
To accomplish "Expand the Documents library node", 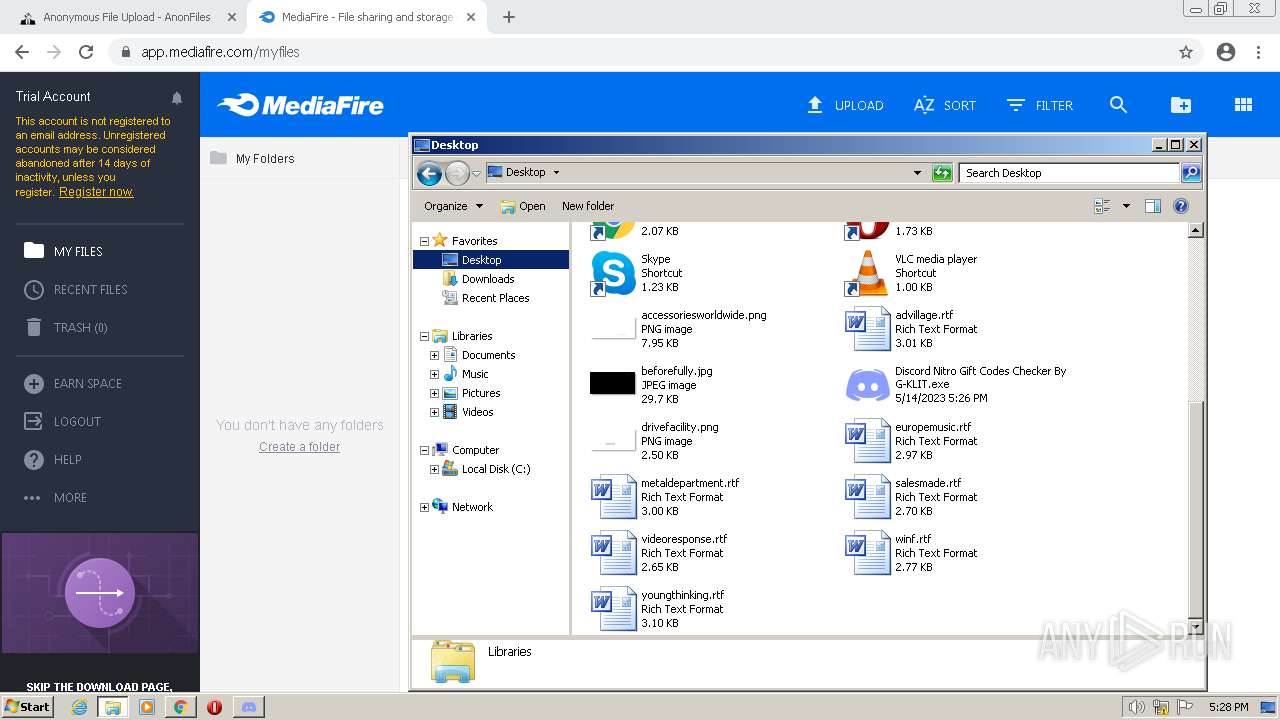I will pyautogui.click(x=434, y=355).
